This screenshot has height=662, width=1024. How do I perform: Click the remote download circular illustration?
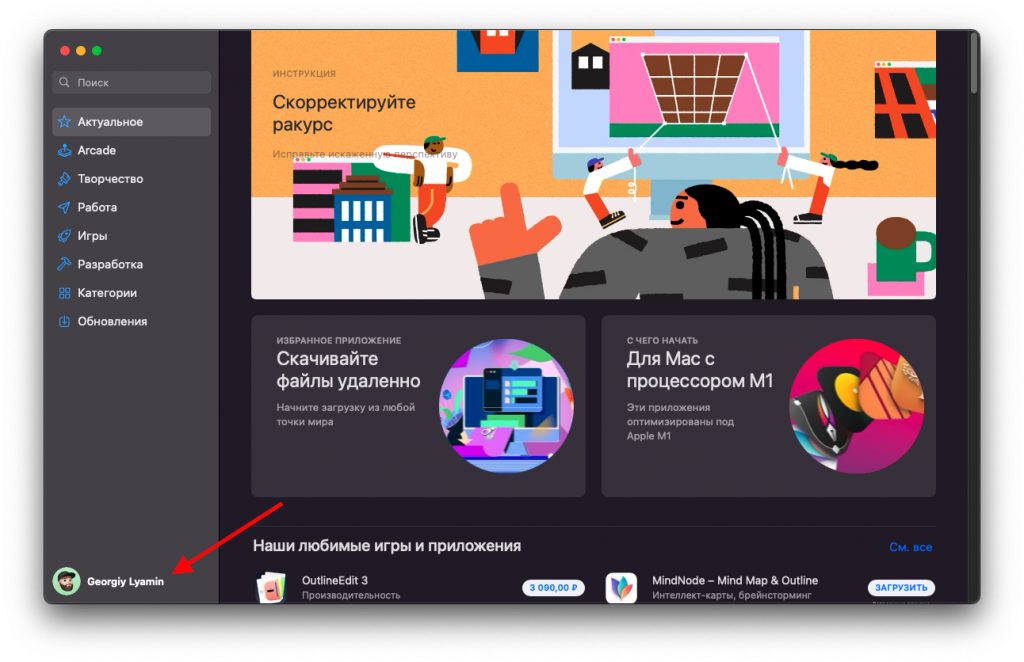click(x=506, y=405)
